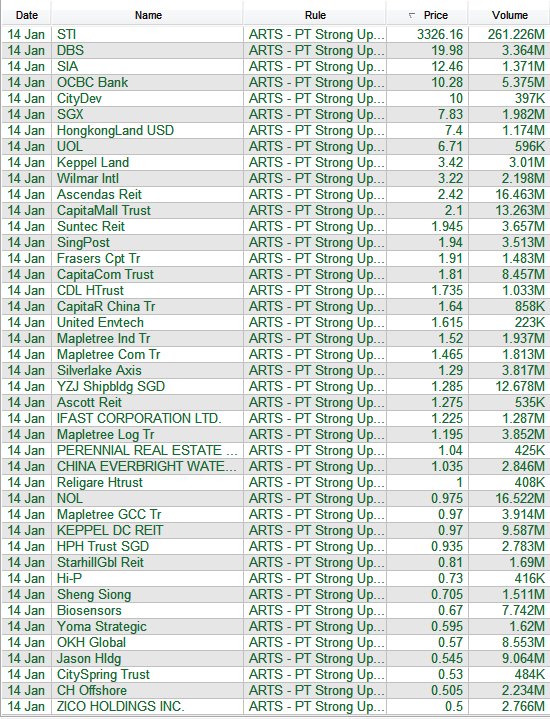Click the 0.935 price value
550x719 pixels.
click(447, 547)
